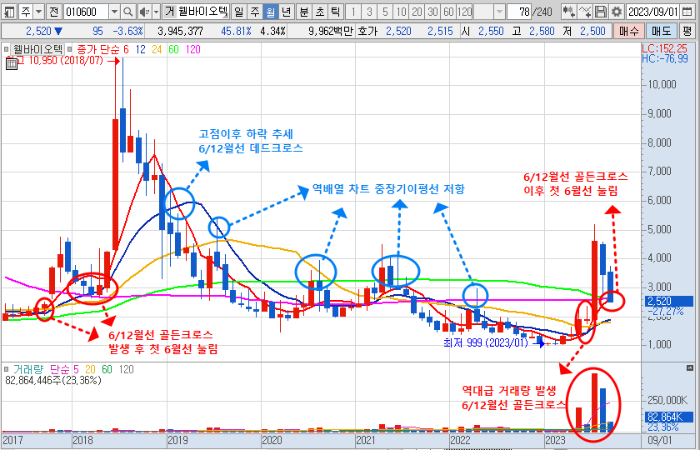The height and width of the screenshot is (450, 700).
Task: Select the 10 interval button
Action: point(401,12)
